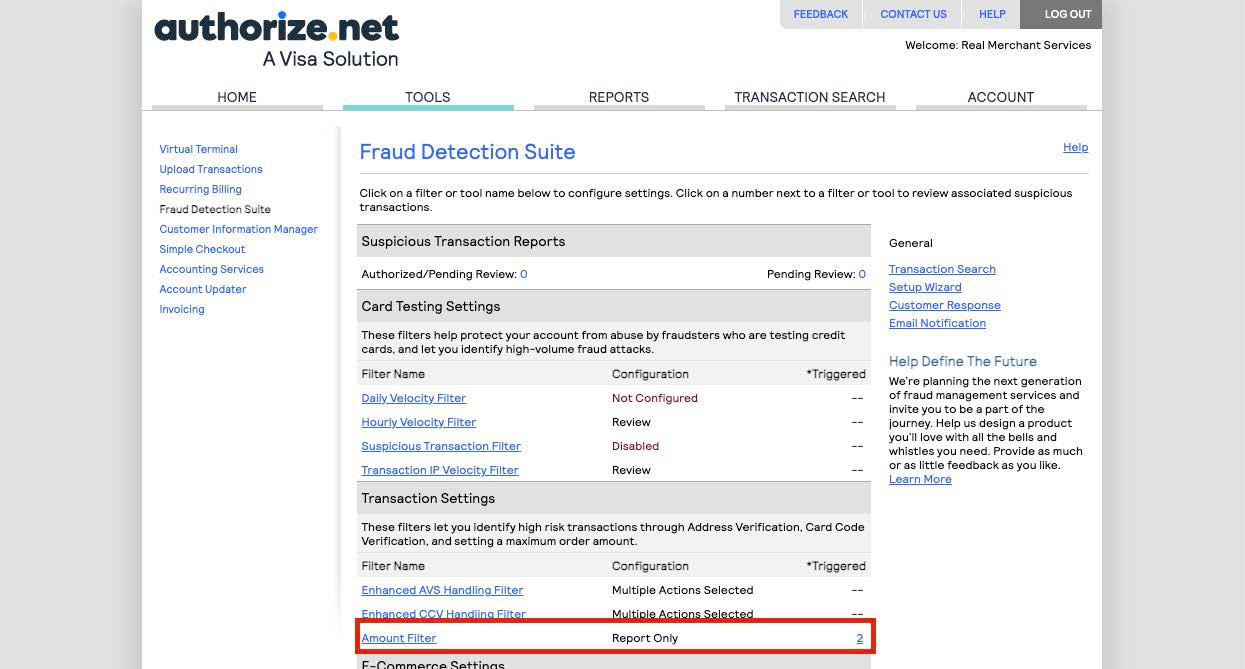Screen dimensions: 1245x669
Task: Switch to the Home tab
Action: tap(237, 97)
